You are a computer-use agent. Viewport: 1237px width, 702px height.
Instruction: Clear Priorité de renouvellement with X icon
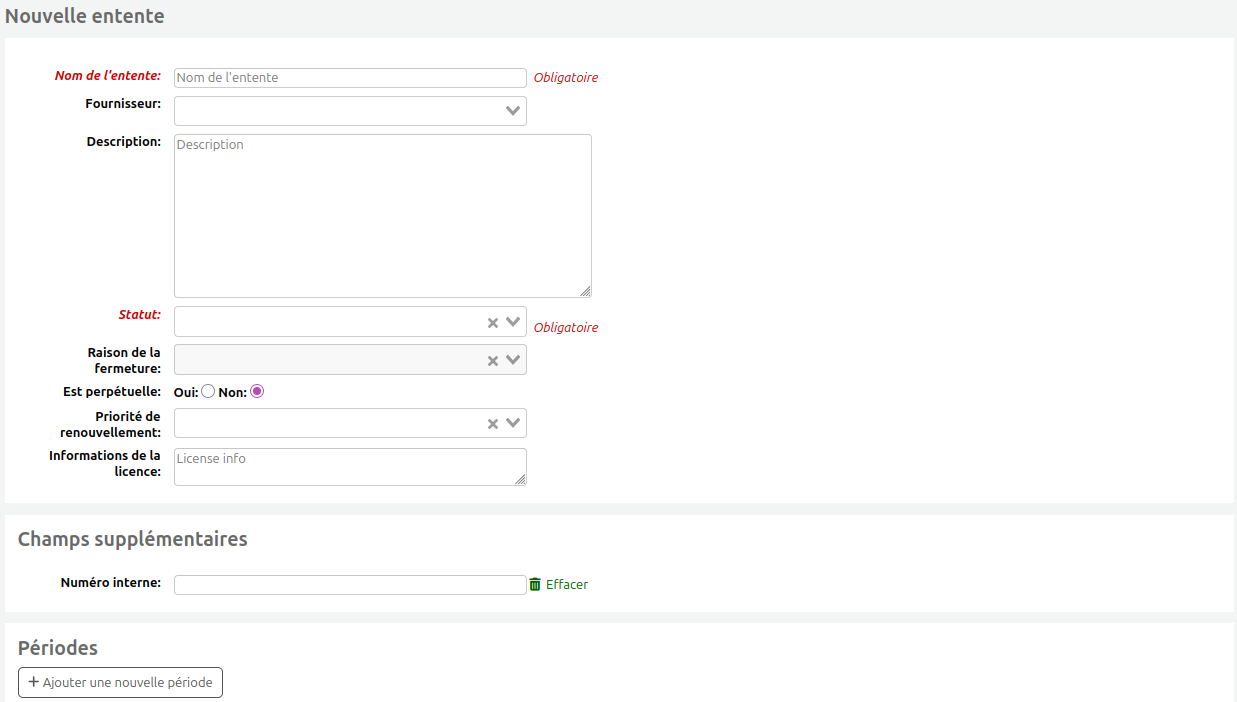pos(492,424)
